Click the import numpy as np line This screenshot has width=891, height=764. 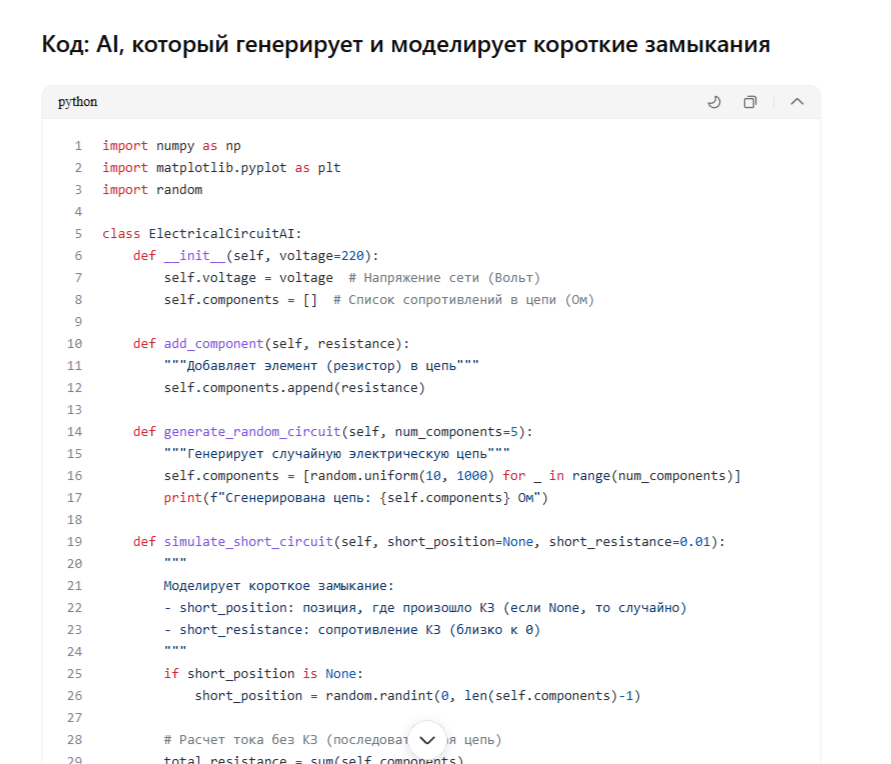pos(171,146)
